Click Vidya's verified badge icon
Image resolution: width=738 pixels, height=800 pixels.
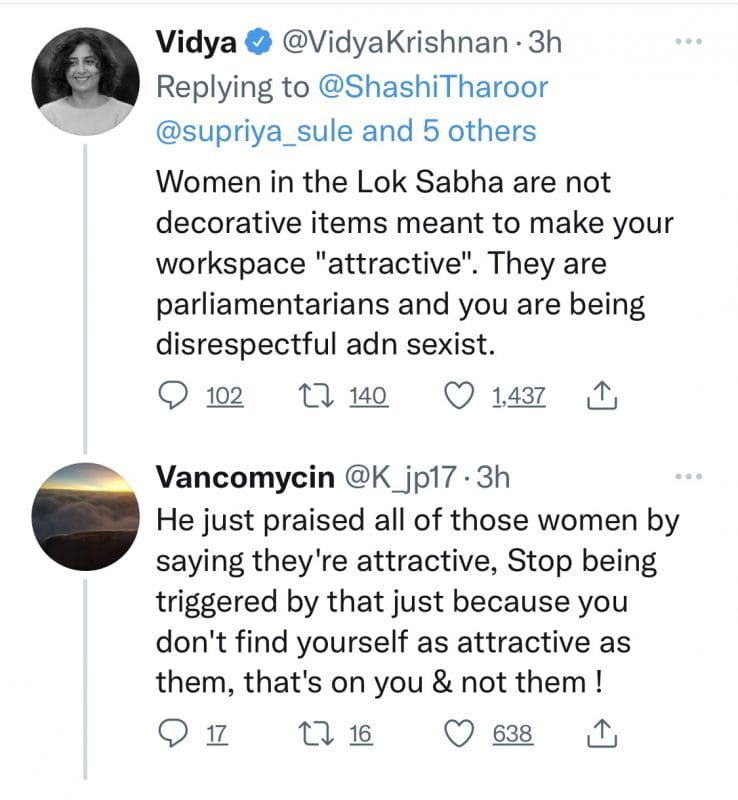click(258, 43)
